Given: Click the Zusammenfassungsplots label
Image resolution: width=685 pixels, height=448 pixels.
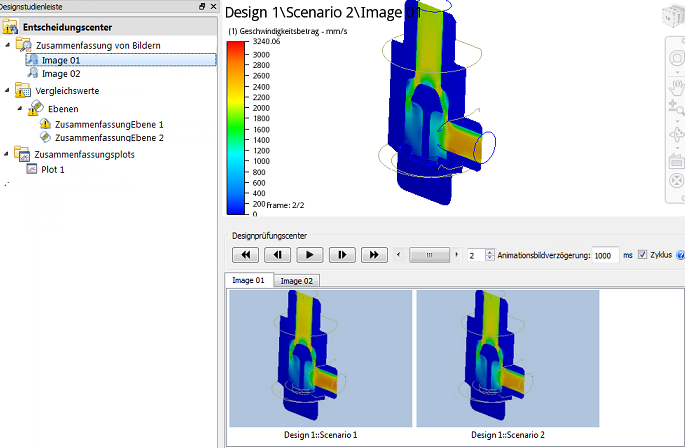Looking at the screenshot, I should [x=85, y=154].
